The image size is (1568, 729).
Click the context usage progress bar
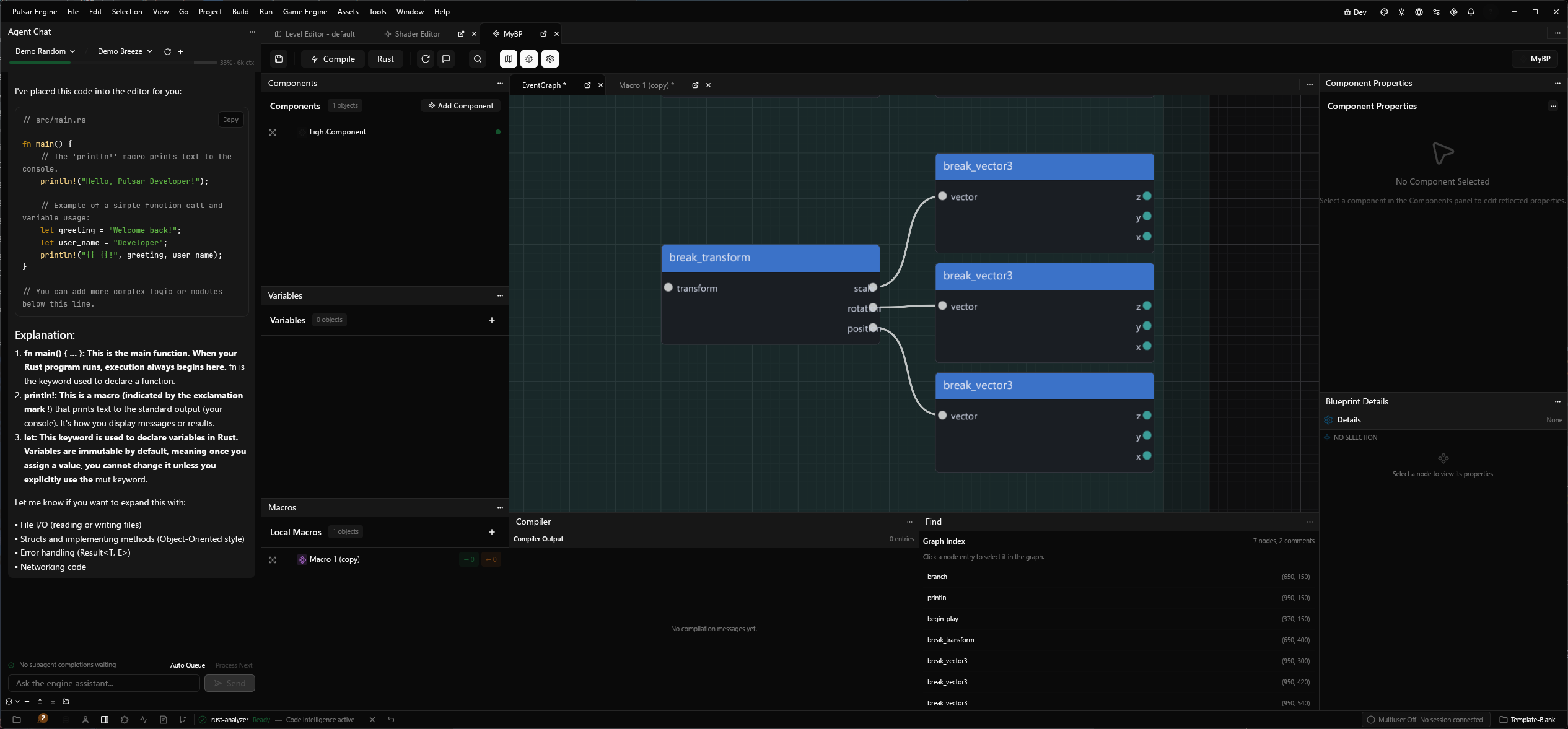click(x=205, y=63)
